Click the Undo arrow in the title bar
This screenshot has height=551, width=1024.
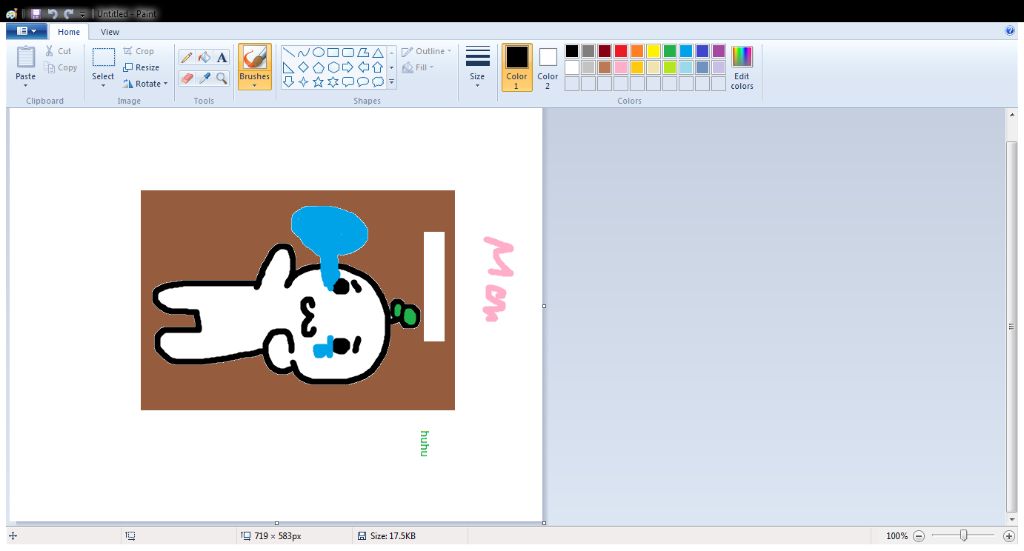click(x=52, y=13)
